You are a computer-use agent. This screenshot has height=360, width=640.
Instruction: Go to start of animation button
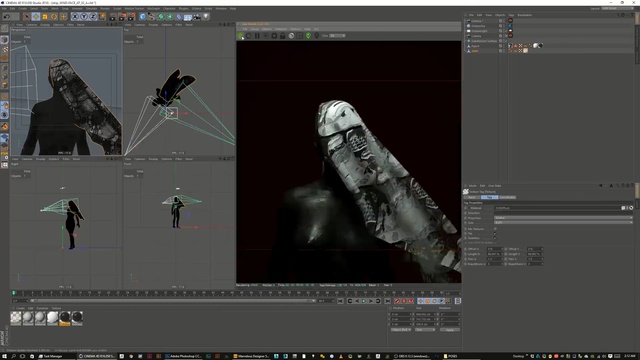tap(340, 301)
